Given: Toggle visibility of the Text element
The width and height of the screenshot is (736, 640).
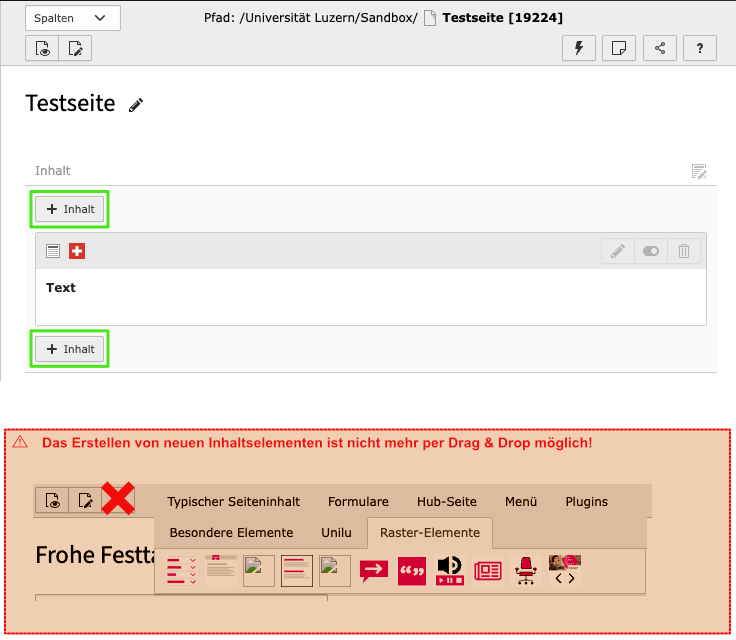Looking at the screenshot, I should pyautogui.click(x=651, y=251).
